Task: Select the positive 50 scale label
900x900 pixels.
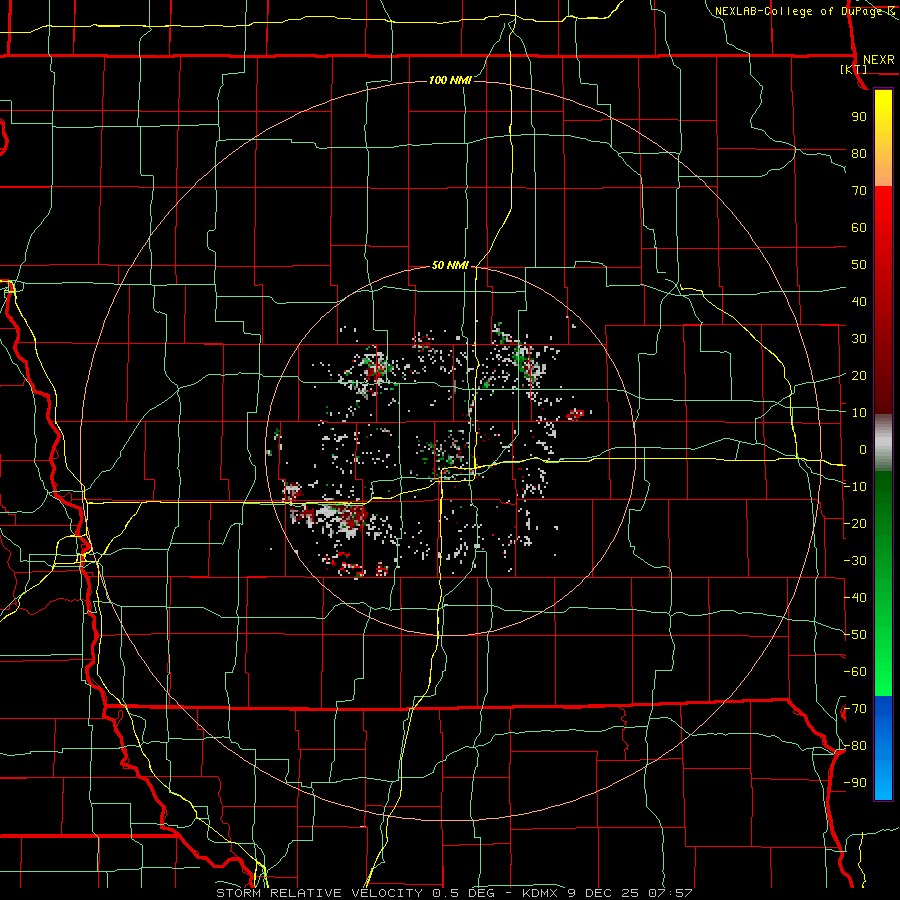Action: pos(859,265)
